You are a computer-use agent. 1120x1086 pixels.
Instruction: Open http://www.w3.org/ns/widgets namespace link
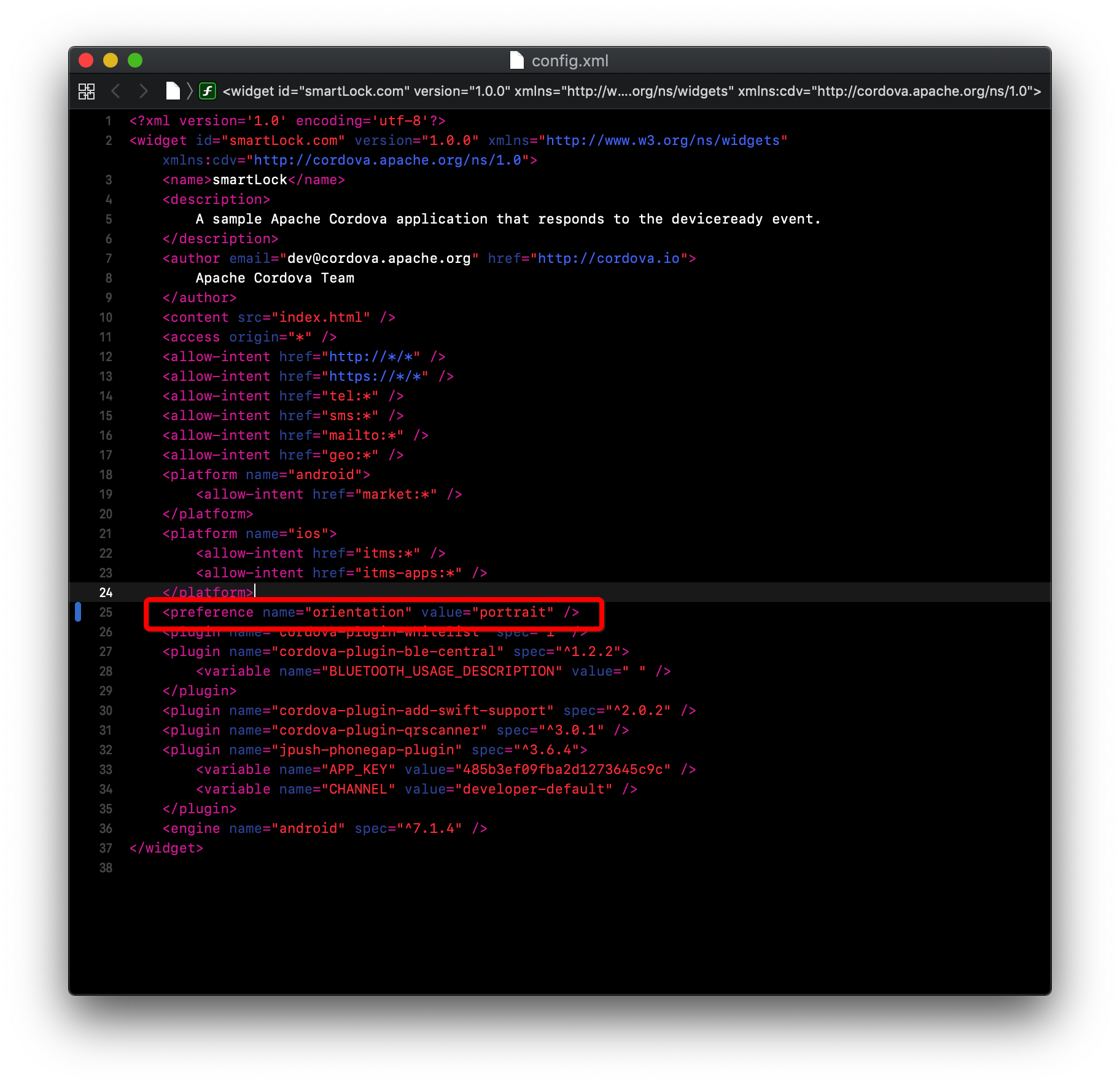[663, 141]
